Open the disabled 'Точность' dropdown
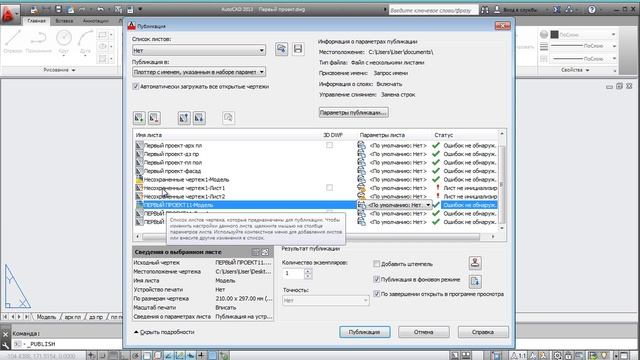Screen dimensions: 640x360 (325, 300)
